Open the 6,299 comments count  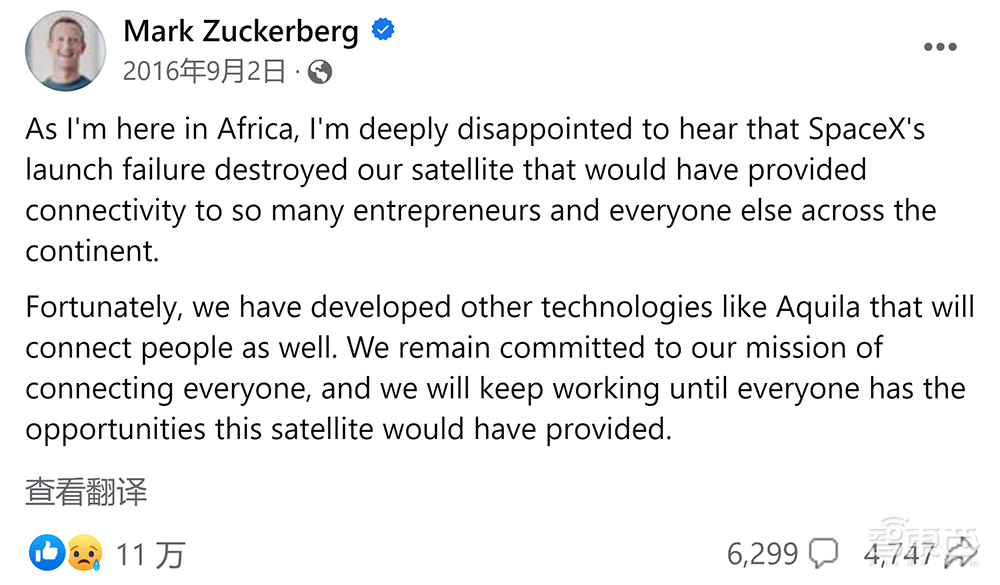[x=762, y=553]
